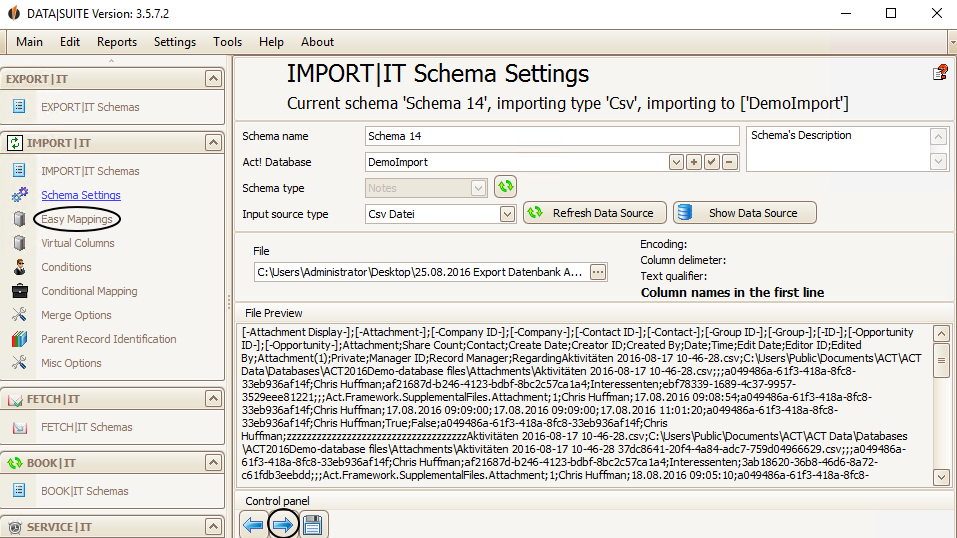Click the EXPORT|IT Schemas list icon
The height and width of the screenshot is (538, 957).
[x=19, y=106]
